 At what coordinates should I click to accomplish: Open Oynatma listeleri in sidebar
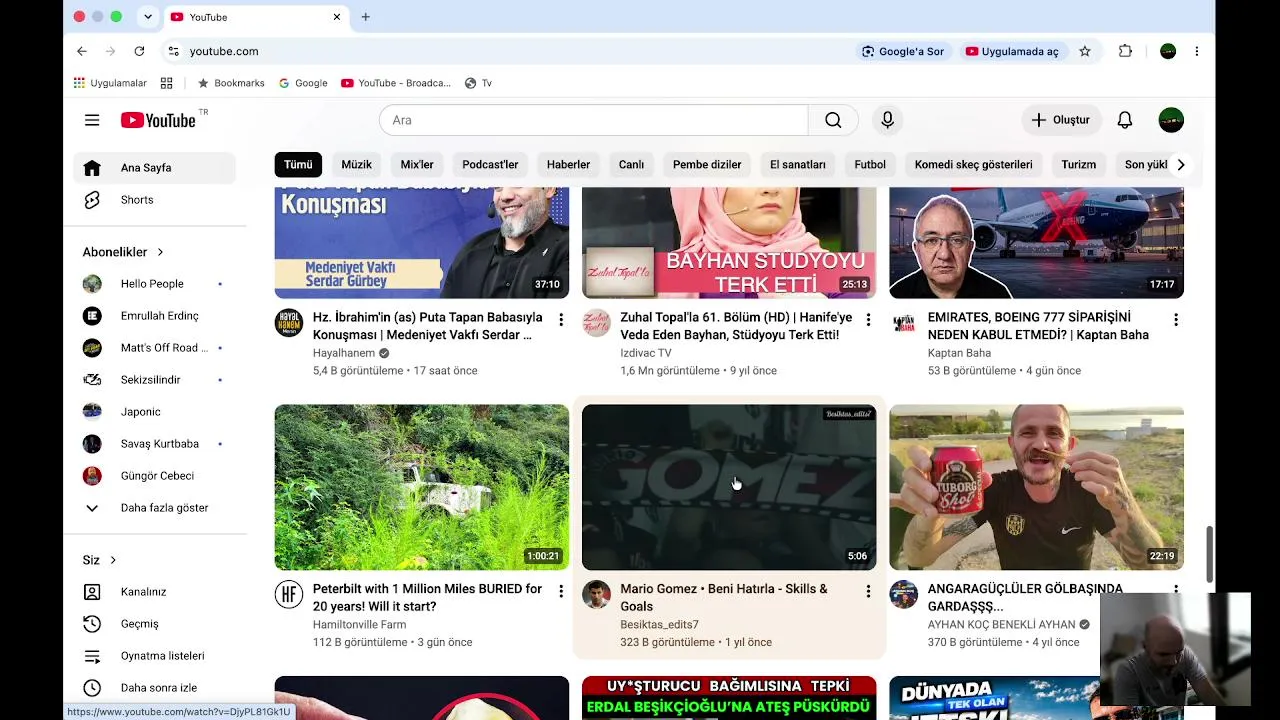point(154,656)
